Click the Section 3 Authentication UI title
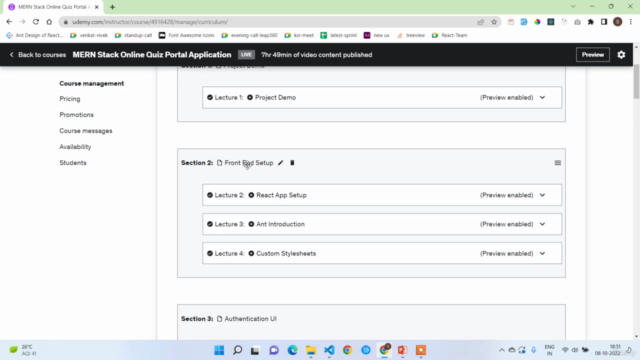The width and height of the screenshot is (640, 360). [250, 319]
